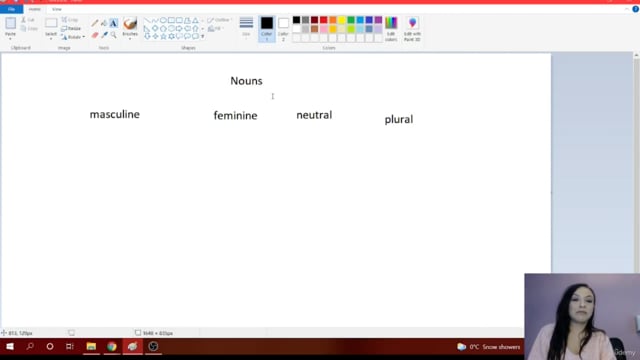Choose the Up arrow shape
Screen dimensions: 640x360
196,28
